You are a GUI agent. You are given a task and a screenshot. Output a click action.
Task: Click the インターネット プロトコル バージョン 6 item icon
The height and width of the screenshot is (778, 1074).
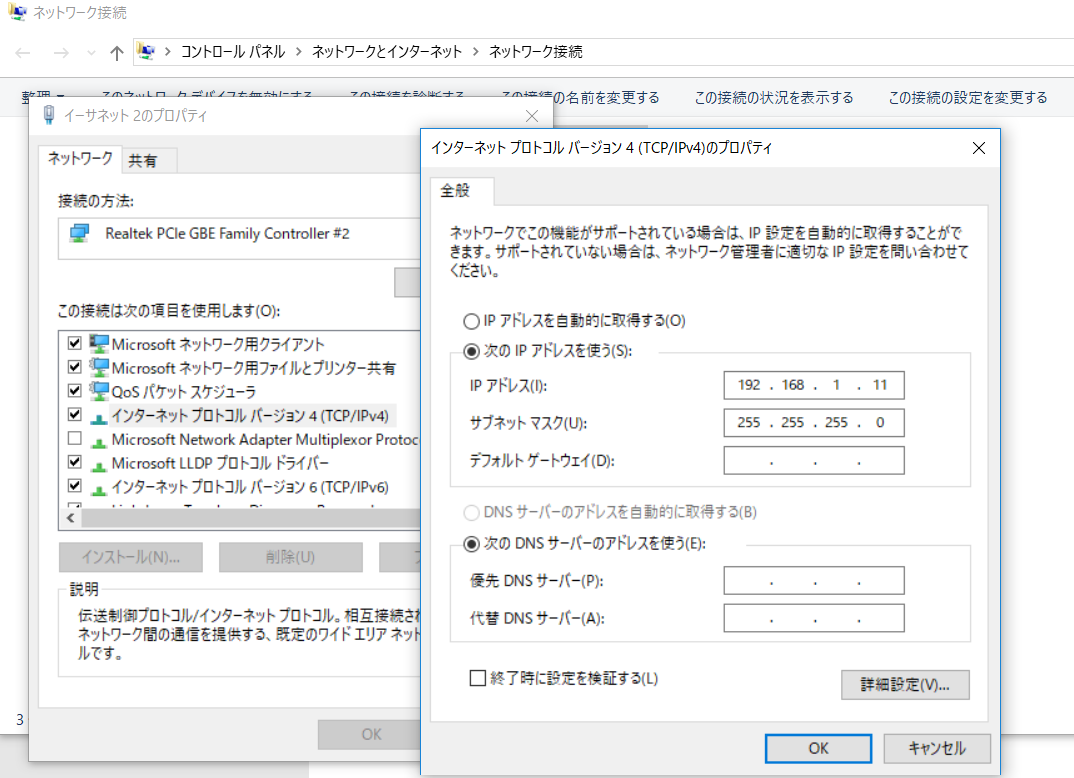coord(98,485)
